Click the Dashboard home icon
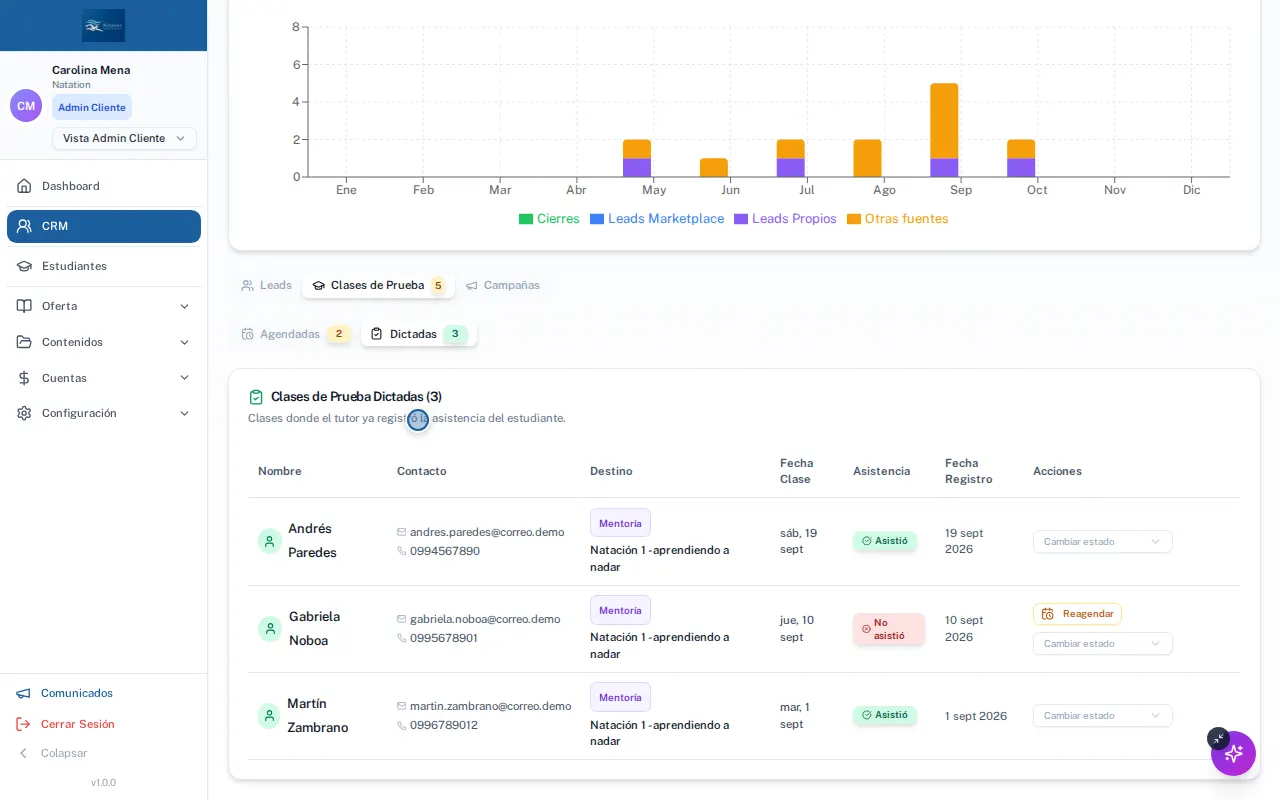This screenshot has width=1280, height=800. pyautogui.click(x=24, y=186)
